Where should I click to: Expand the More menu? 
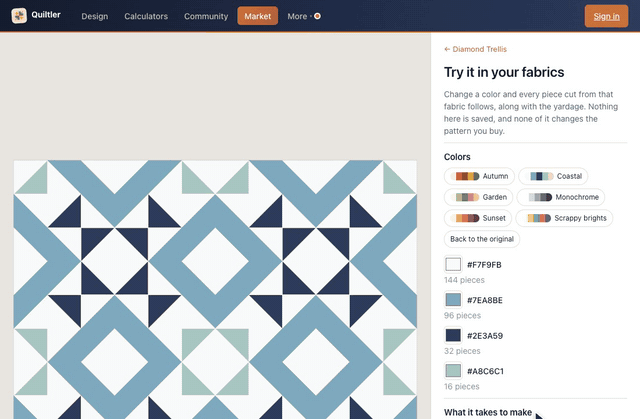304,16
